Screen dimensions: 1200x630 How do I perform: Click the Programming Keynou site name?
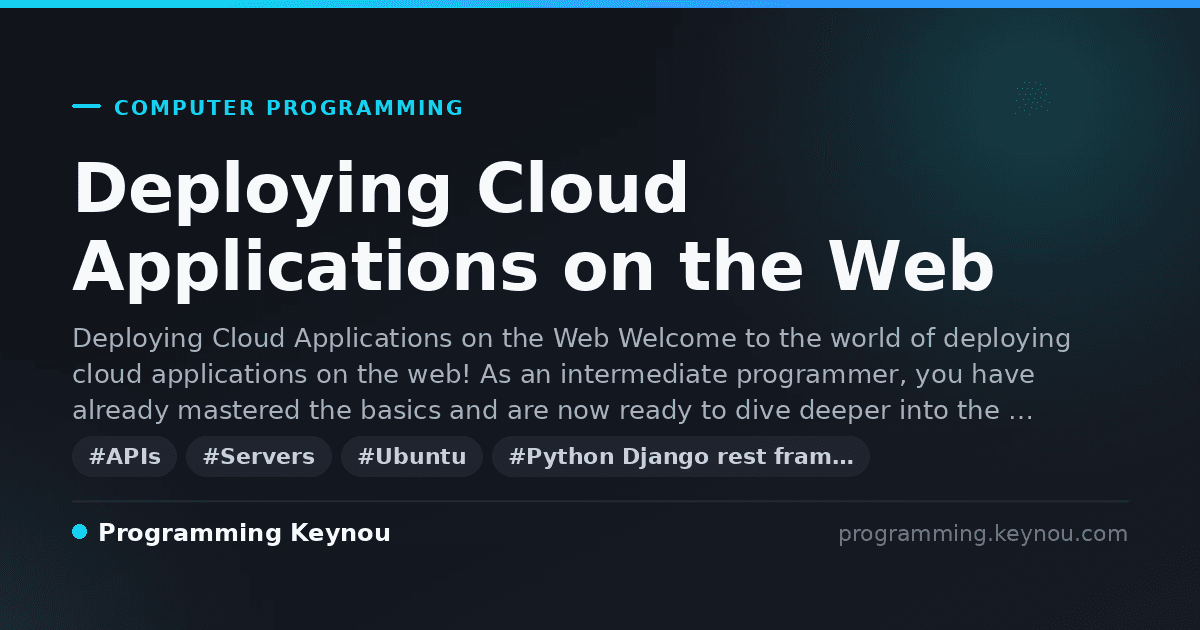pyautogui.click(x=244, y=533)
